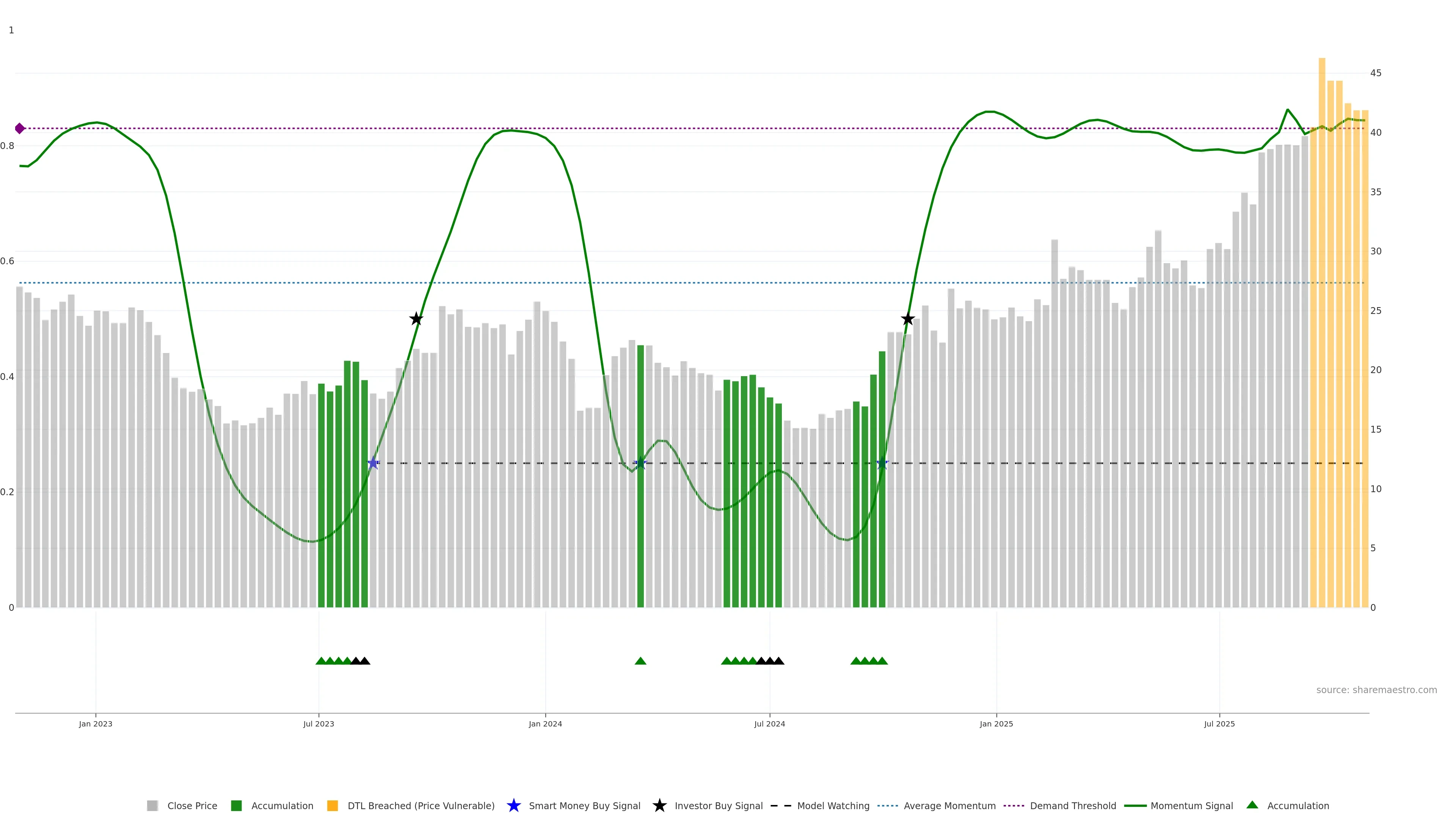Image resolution: width=1456 pixels, height=819 pixels.
Task: Click the DTL Breached (Price Vulnerable) legend label
Action: pyautogui.click(x=420, y=806)
